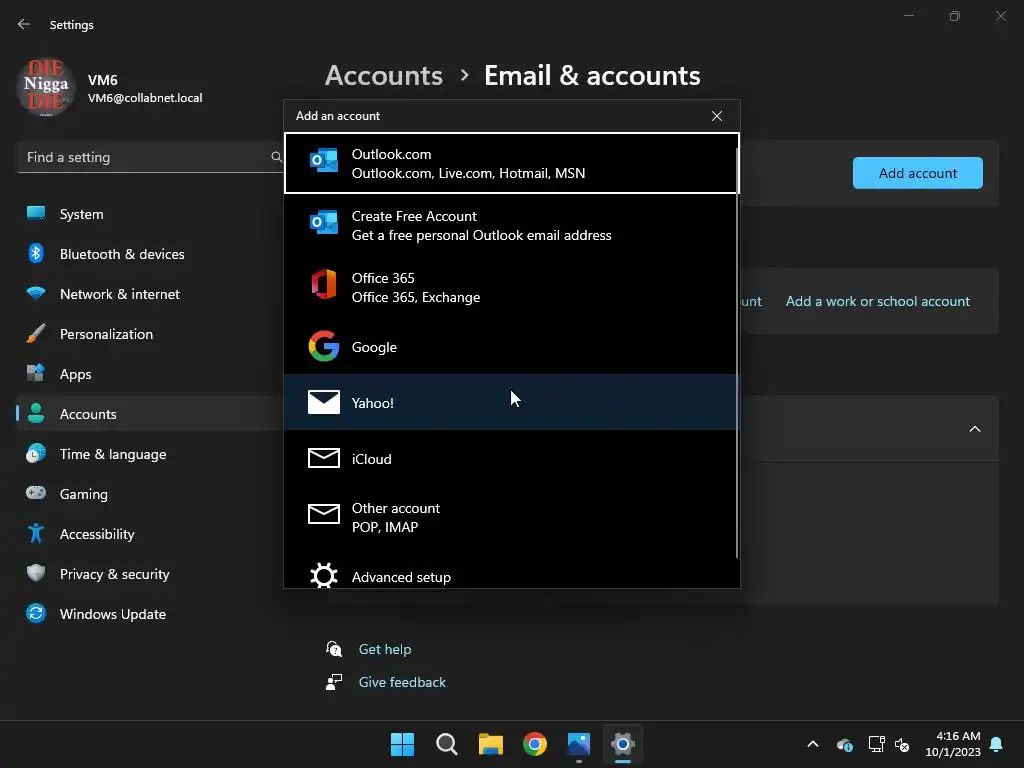Open the clock showing 4:16 AM
This screenshot has height=768, width=1024.
[x=953, y=744]
